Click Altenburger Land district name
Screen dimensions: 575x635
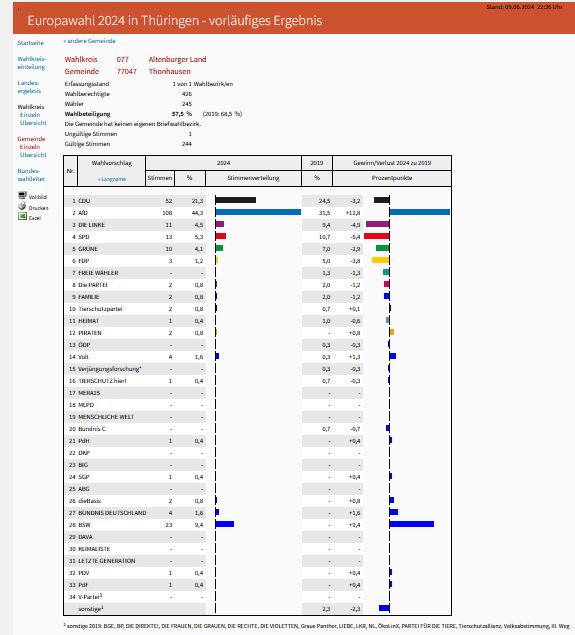pyautogui.click(x=177, y=60)
